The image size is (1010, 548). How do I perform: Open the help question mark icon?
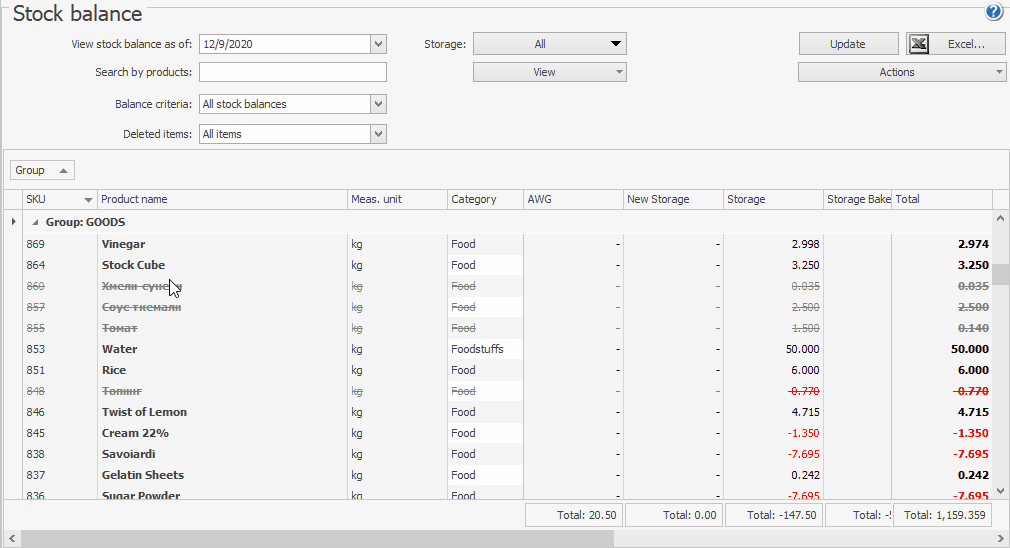tap(993, 12)
